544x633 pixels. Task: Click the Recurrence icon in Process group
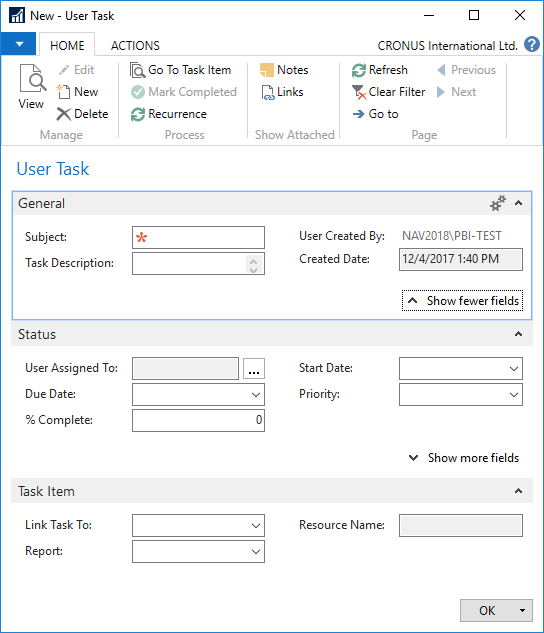click(138, 114)
